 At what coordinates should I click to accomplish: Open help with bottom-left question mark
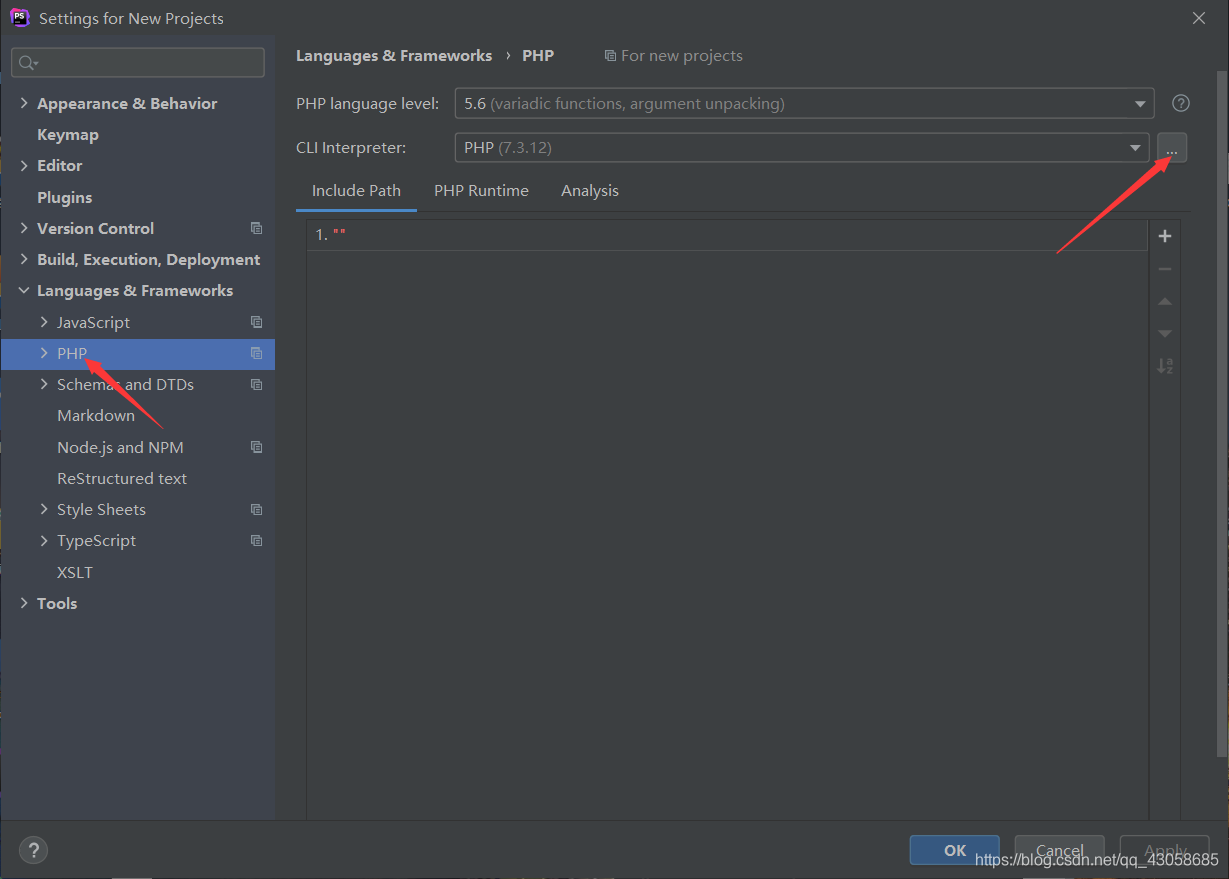point(33,850)
